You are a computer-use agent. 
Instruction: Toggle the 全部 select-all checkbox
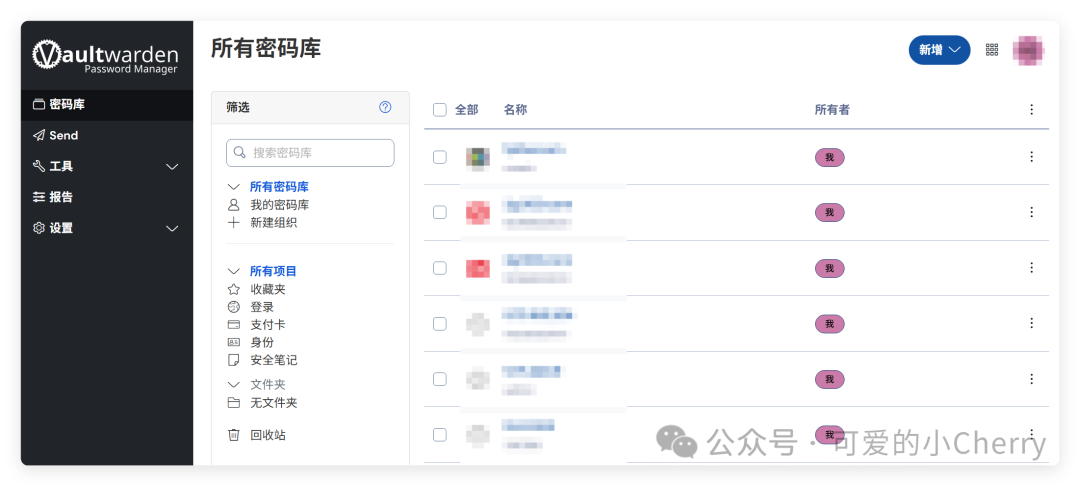point(439,109)
